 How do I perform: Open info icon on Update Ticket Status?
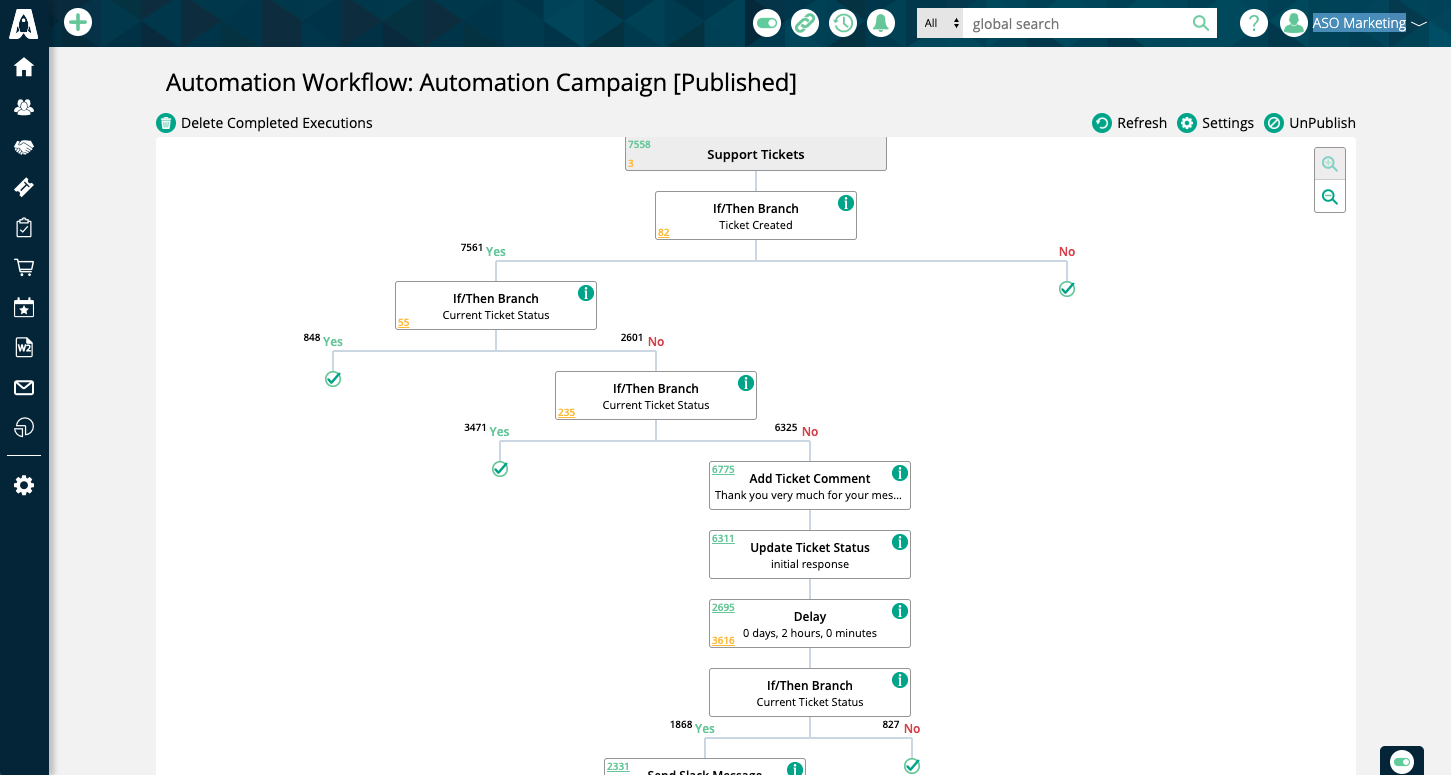[x=900, y=542]
